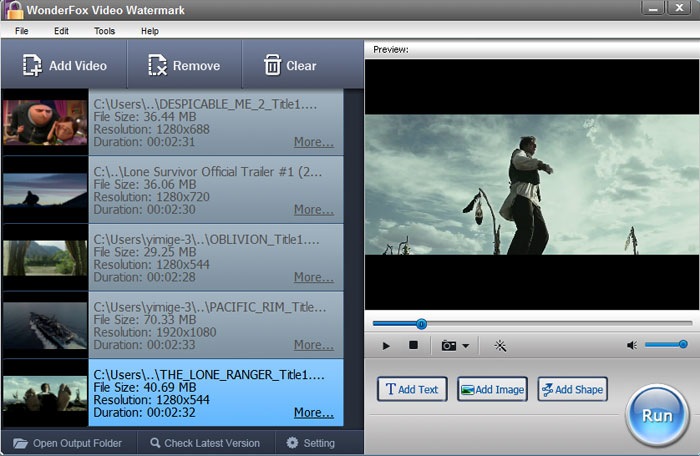Open the File menu
Screen dimensions: 700x456
pos(21,31)
